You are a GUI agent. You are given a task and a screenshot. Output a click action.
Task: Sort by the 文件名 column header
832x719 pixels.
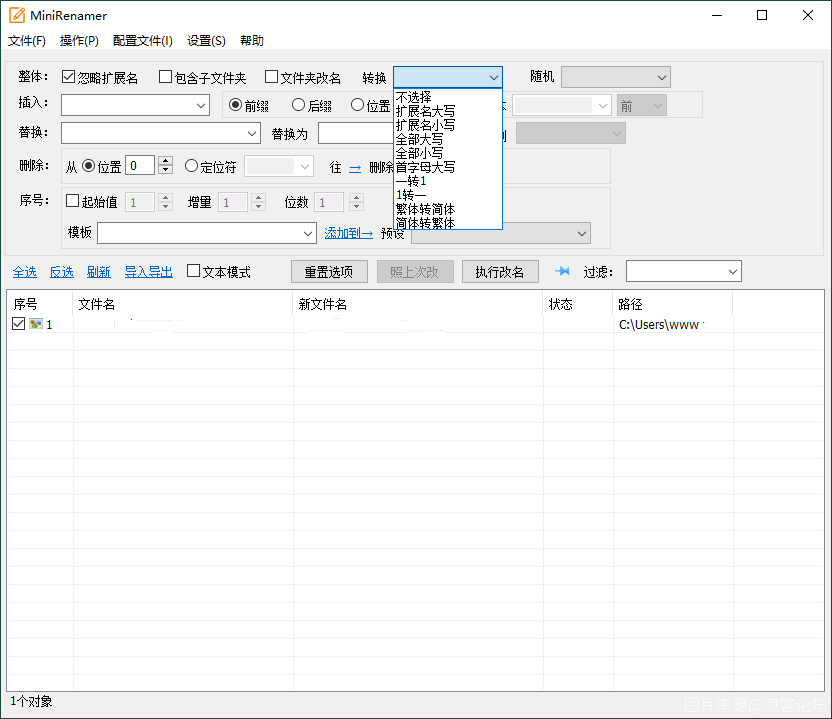(x=183, y=304)
